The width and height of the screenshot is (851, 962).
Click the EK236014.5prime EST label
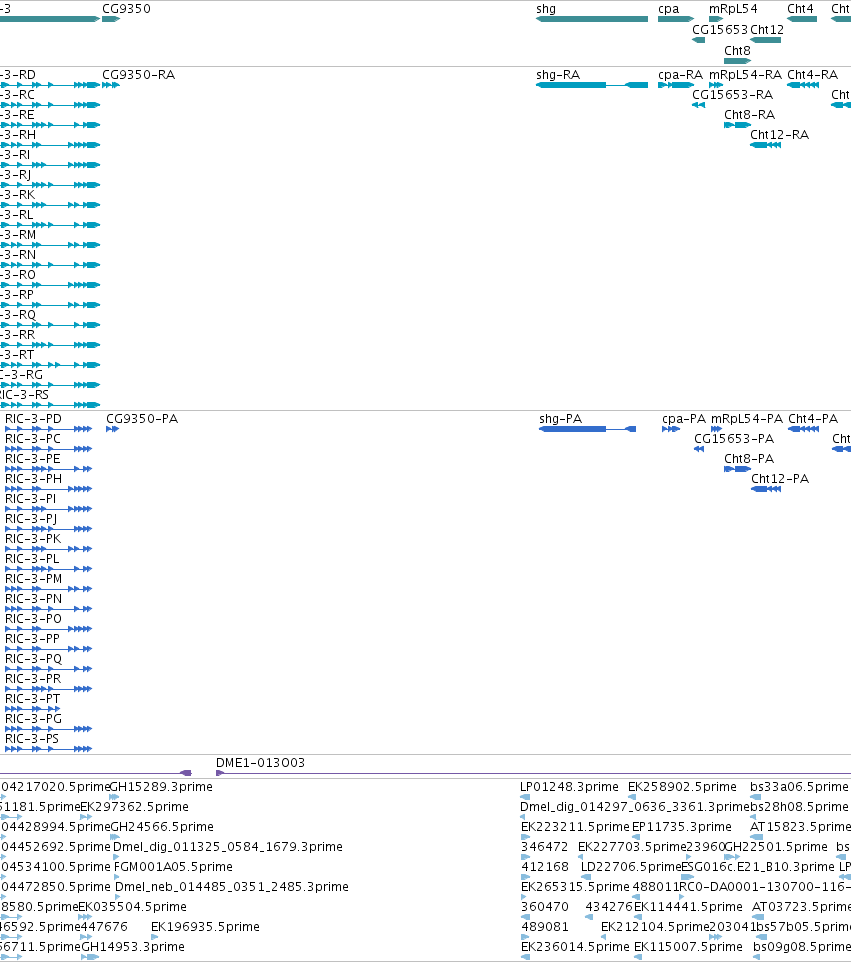[576, 947]
